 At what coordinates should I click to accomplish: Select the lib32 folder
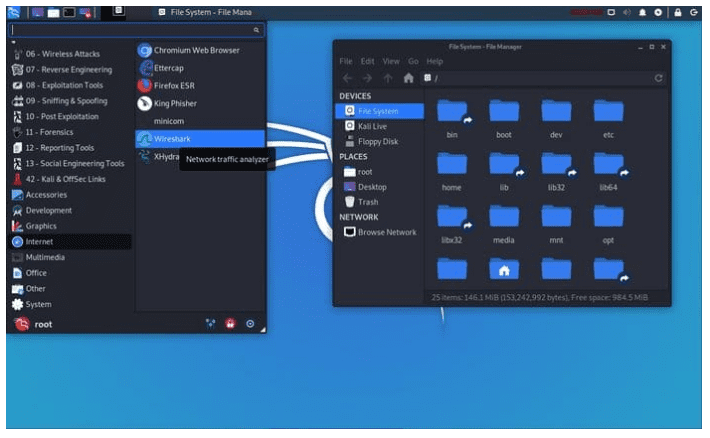[556, 172]
